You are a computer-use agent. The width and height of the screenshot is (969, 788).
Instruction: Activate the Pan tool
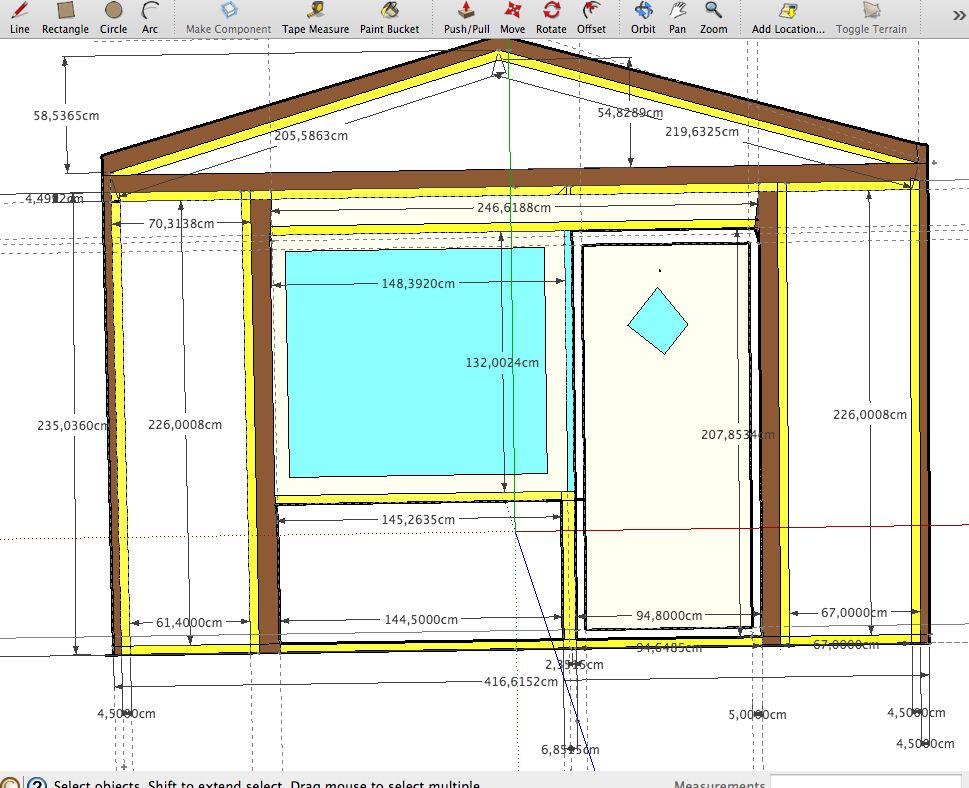click(677, 18)
